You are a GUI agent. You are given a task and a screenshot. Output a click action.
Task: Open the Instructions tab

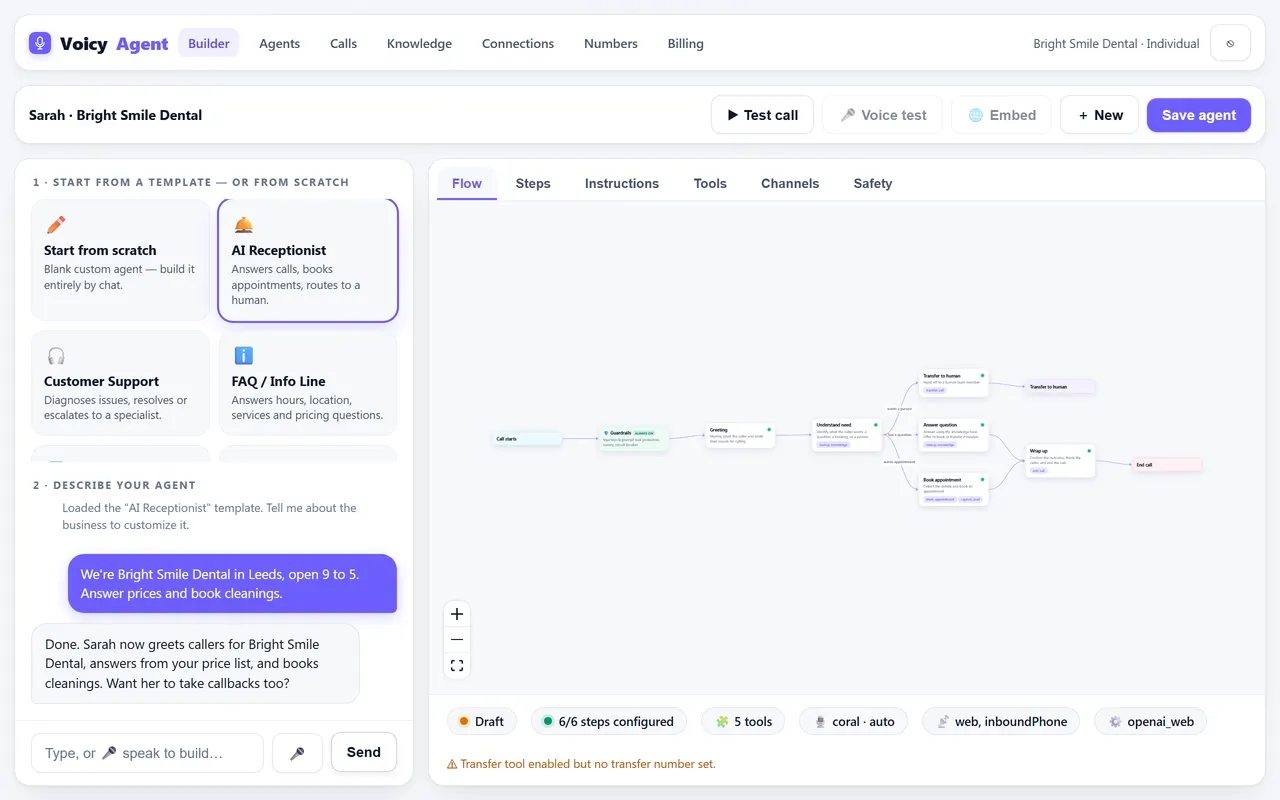pos(622,183)
